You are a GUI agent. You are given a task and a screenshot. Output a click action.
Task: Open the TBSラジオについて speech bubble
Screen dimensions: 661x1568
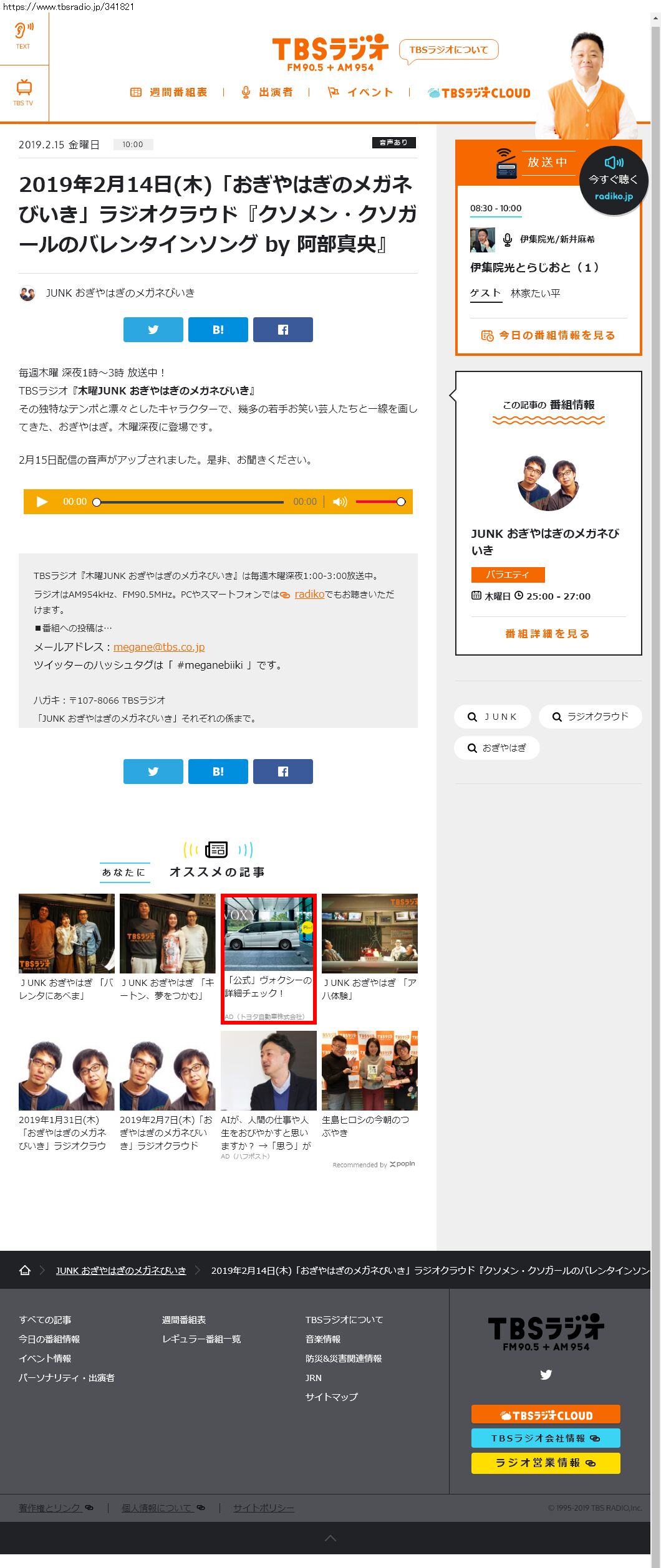[x=448, y=50]
